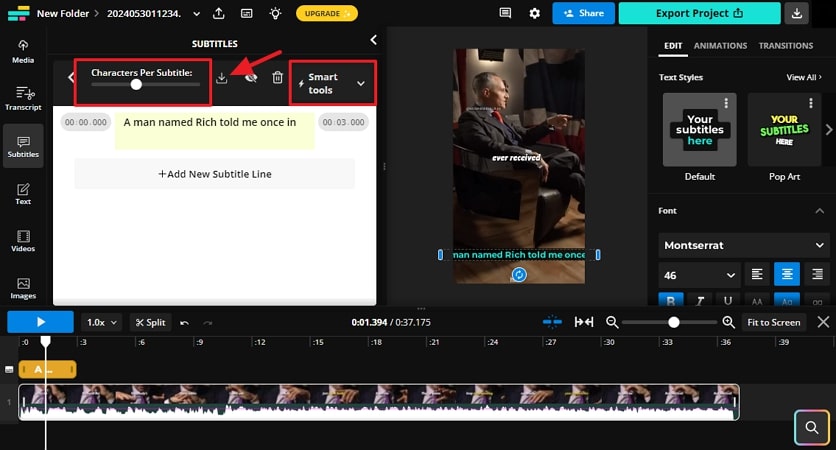
Task: Show more text styles with right arrow
Action: [x=829, y=129]
